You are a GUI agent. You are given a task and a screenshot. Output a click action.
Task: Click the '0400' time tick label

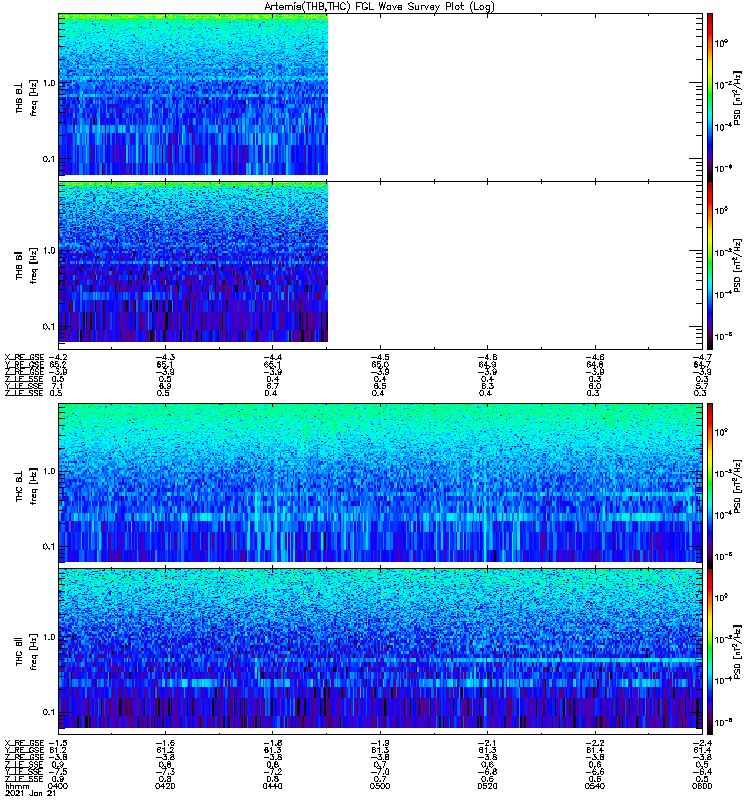point(57,786)
